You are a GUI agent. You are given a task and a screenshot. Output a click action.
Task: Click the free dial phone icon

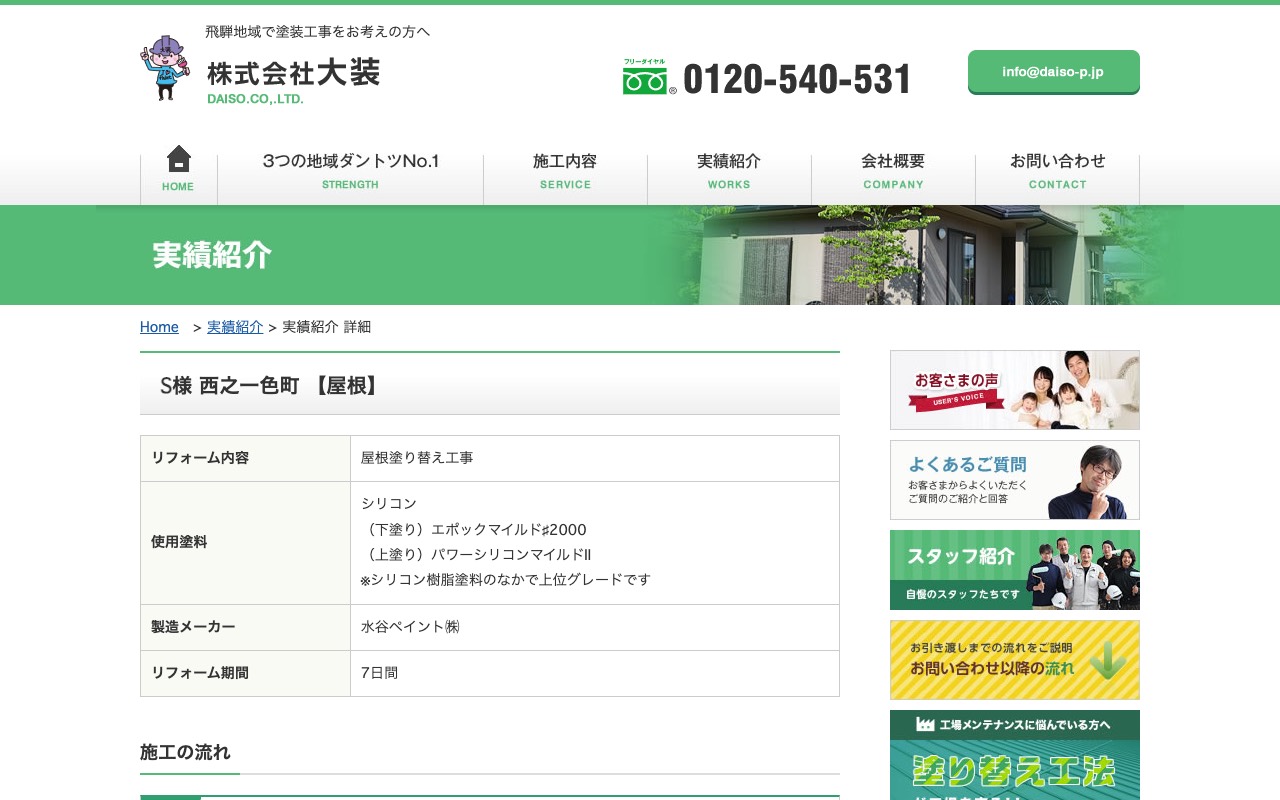click(x=649, y=77)
